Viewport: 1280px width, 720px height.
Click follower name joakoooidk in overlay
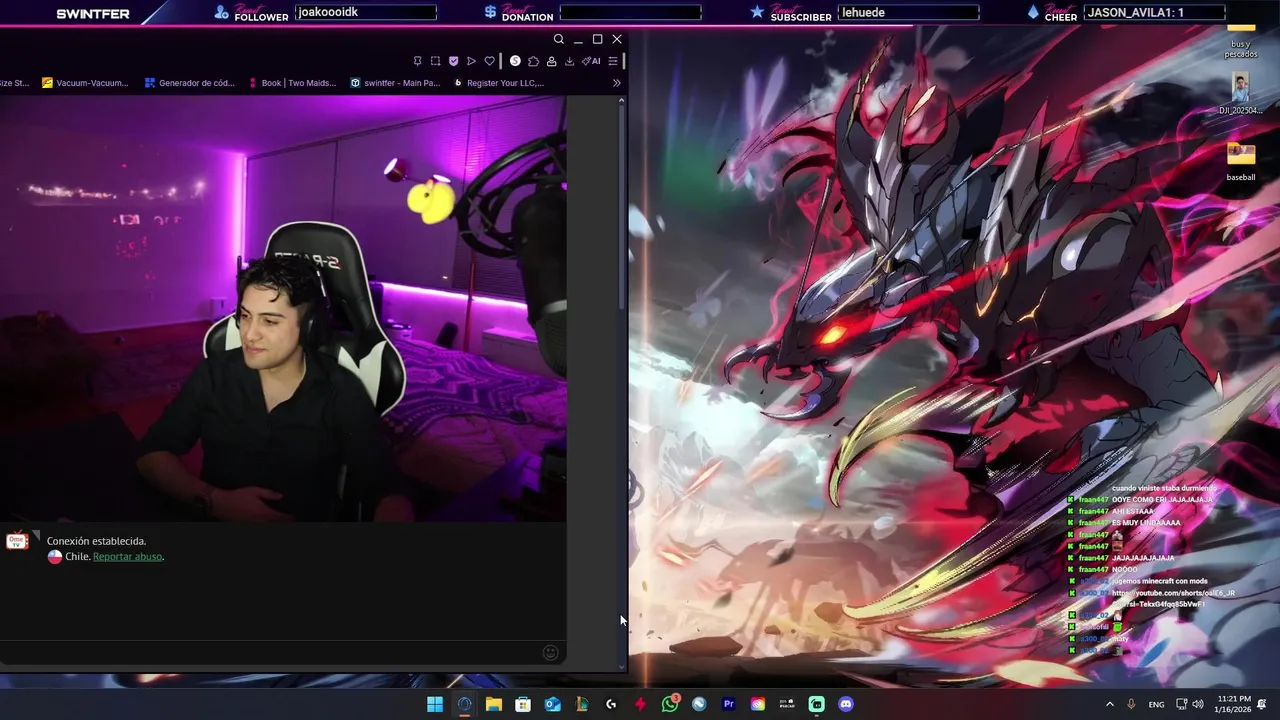[x=328, y=12]
